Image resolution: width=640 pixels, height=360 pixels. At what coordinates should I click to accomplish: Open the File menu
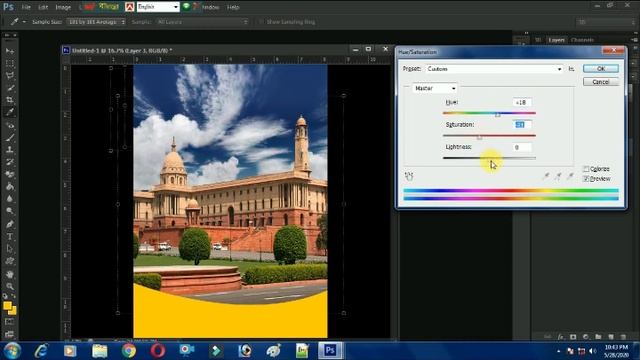pos(26,7)
